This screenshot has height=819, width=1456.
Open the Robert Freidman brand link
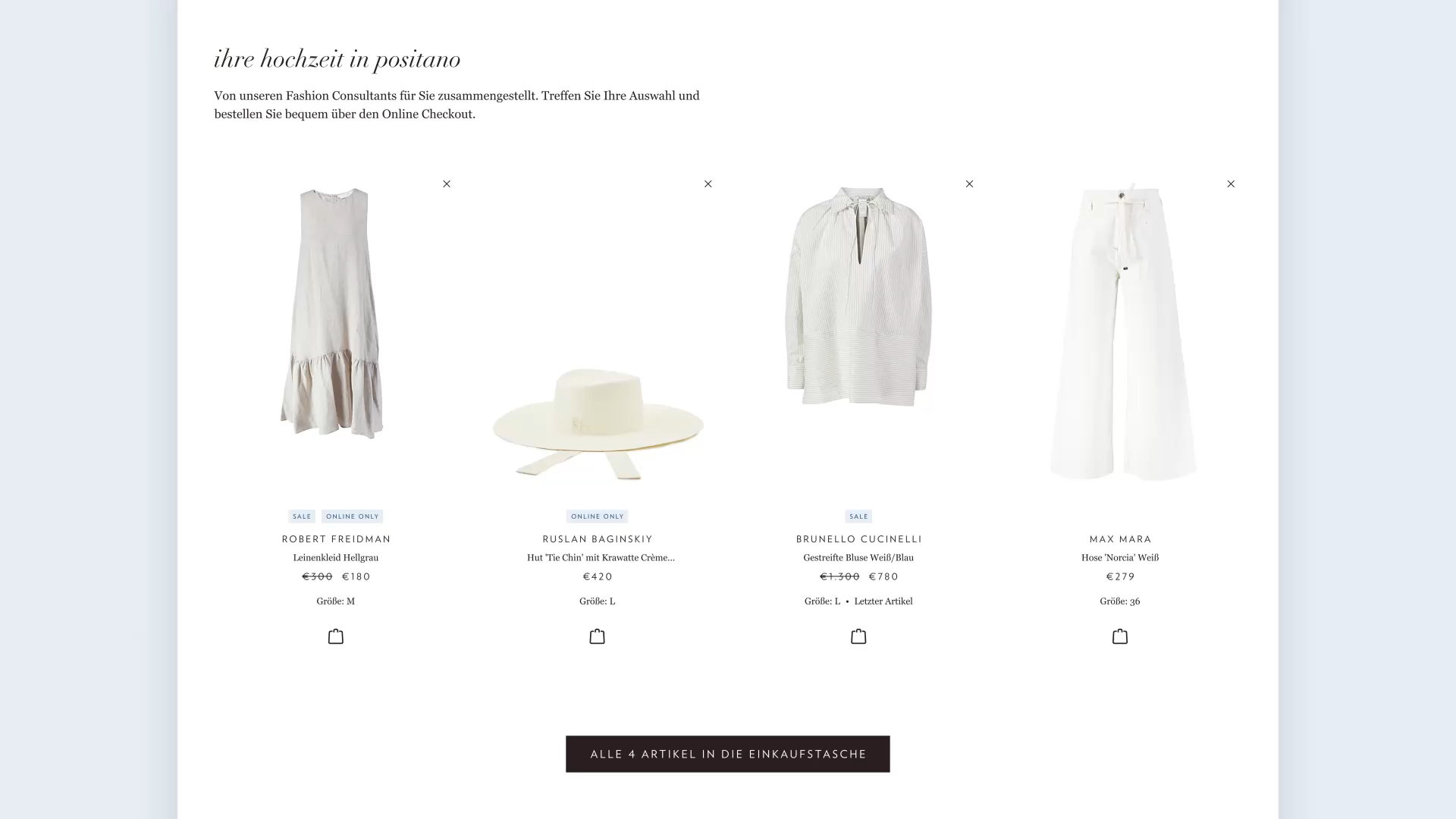click(x=336, y=539)
